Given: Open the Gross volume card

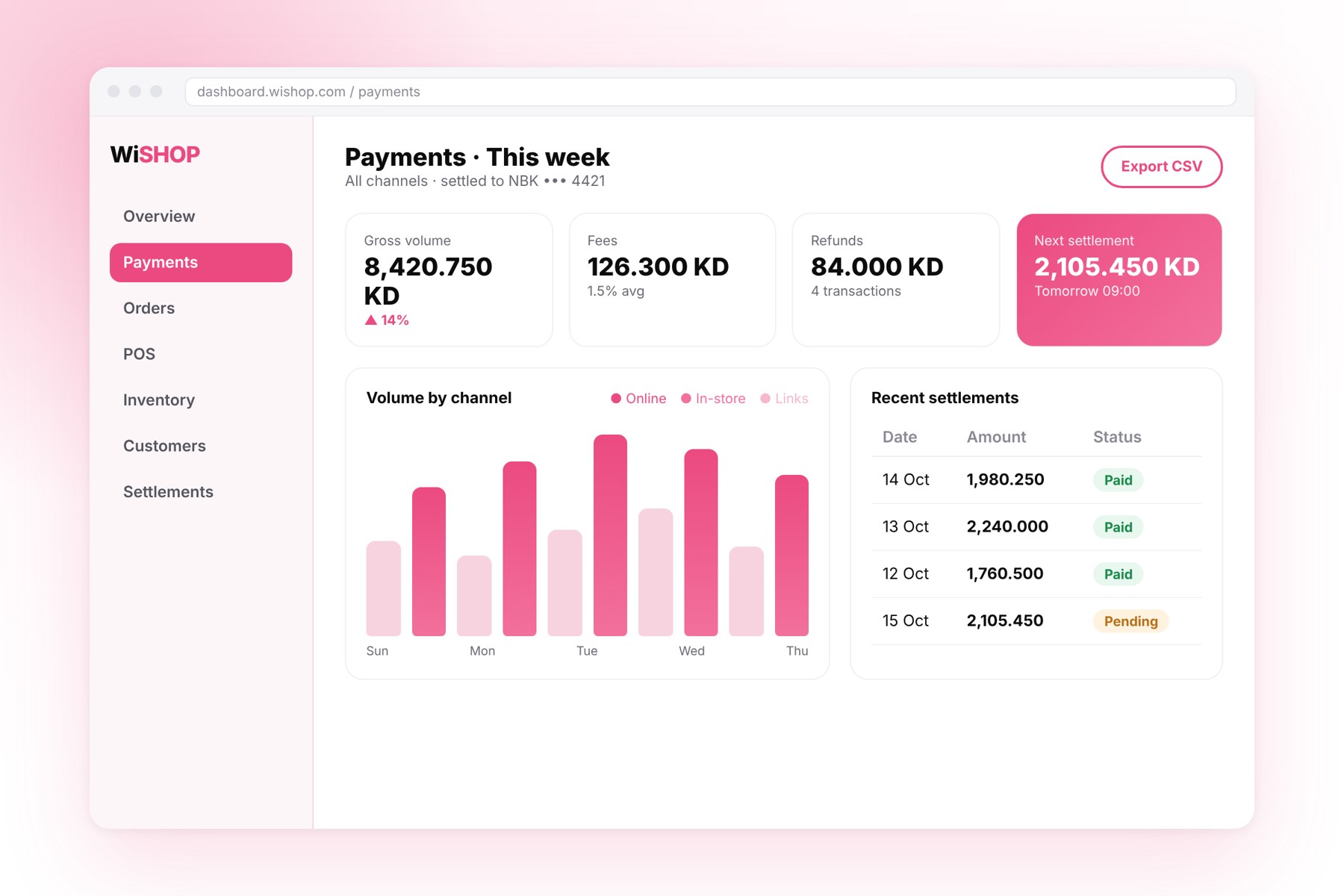Looking at the screenshot, I should point(449,280).
